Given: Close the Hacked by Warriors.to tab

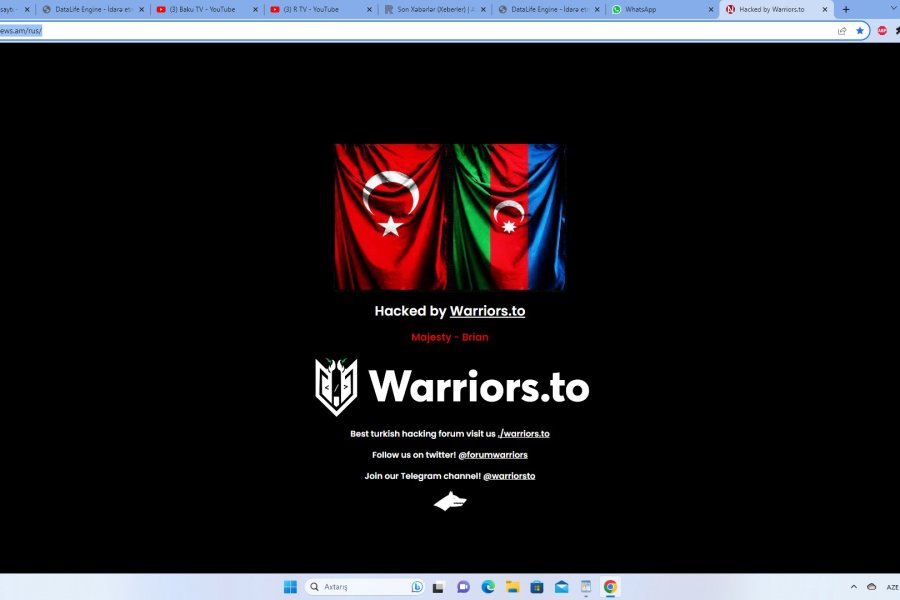Looking at the screenshot, I should [x=825, y=10].
